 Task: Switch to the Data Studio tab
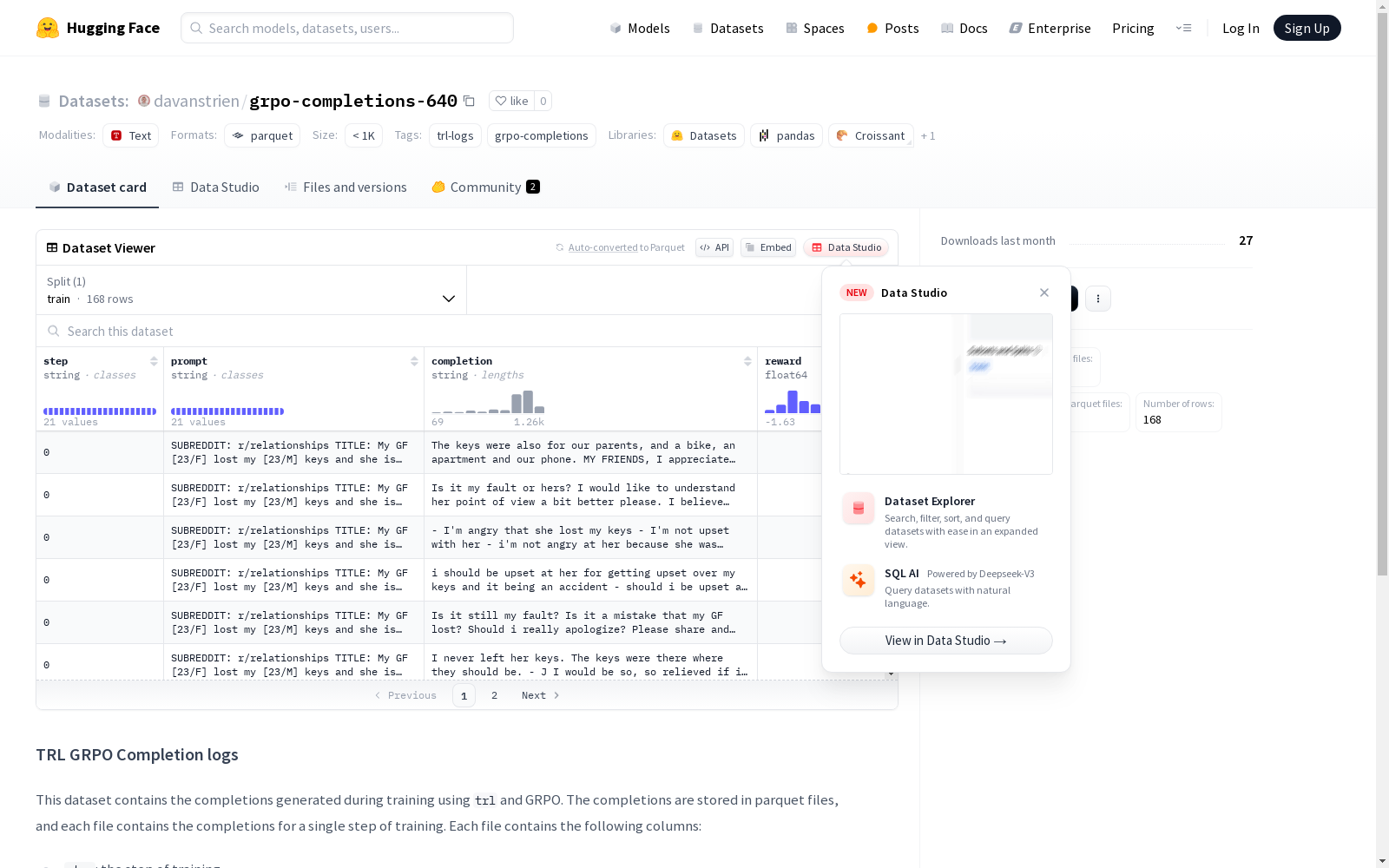[216, 187]
